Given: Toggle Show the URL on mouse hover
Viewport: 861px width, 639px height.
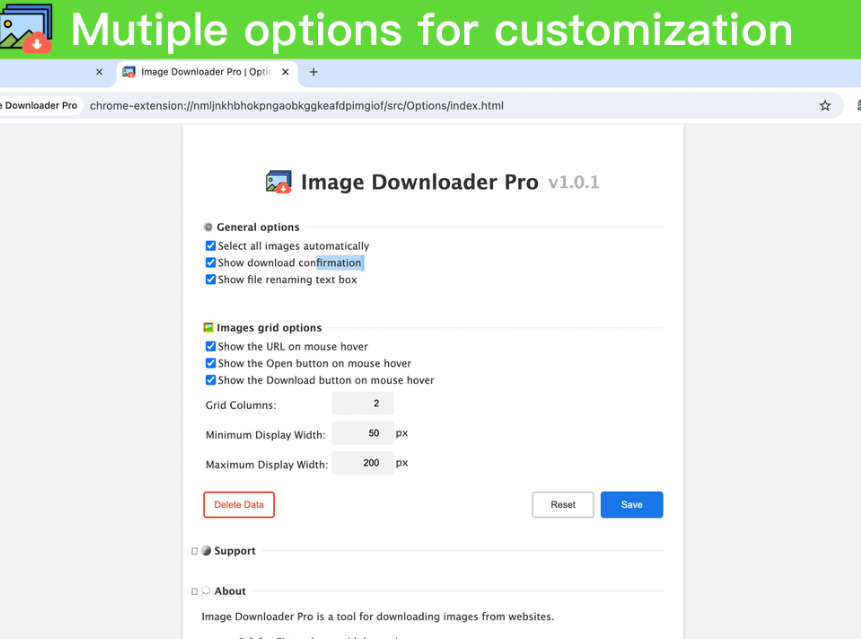Looking at the screenshot, I should [211, 347].
